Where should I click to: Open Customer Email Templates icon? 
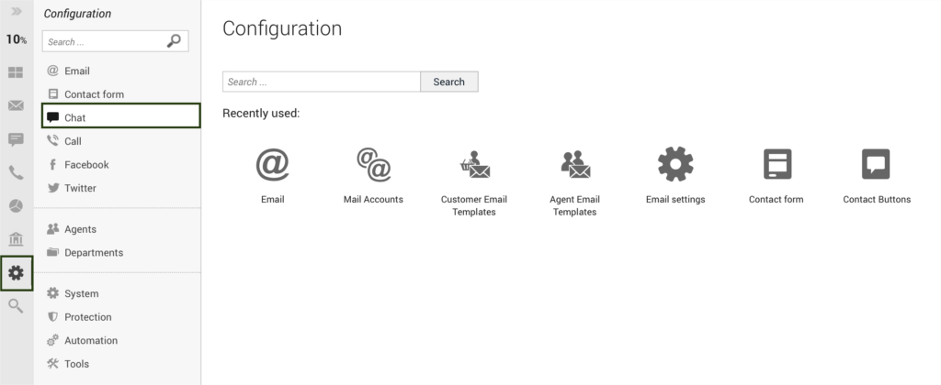click(x=475, y=165)
